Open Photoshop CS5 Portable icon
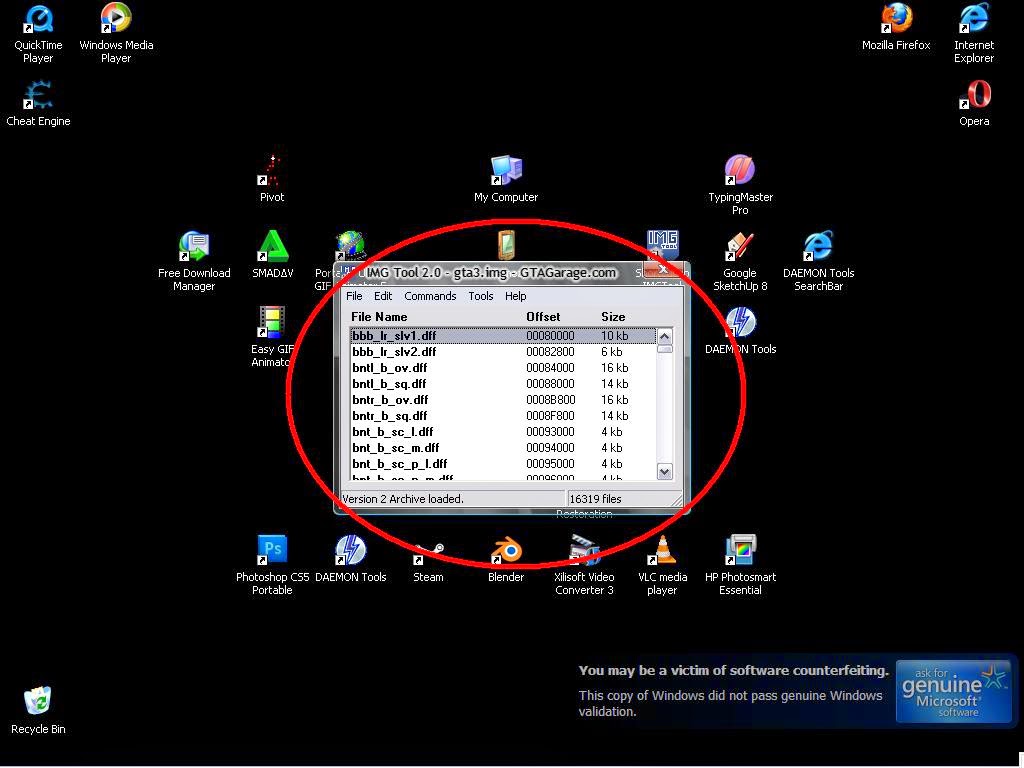This screenshot has width=1024, height=768. 272,565
